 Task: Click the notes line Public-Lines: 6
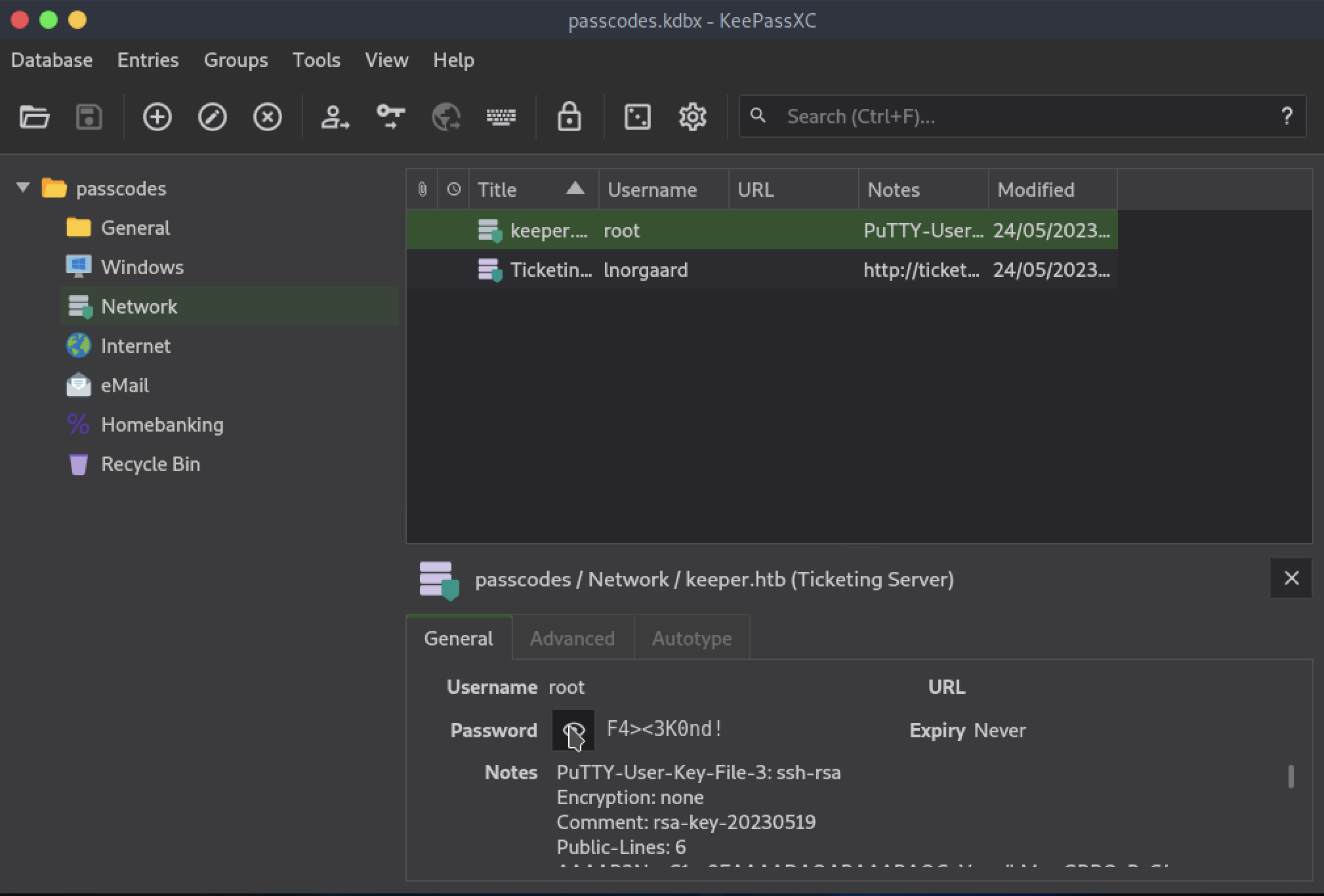[621, 847]
